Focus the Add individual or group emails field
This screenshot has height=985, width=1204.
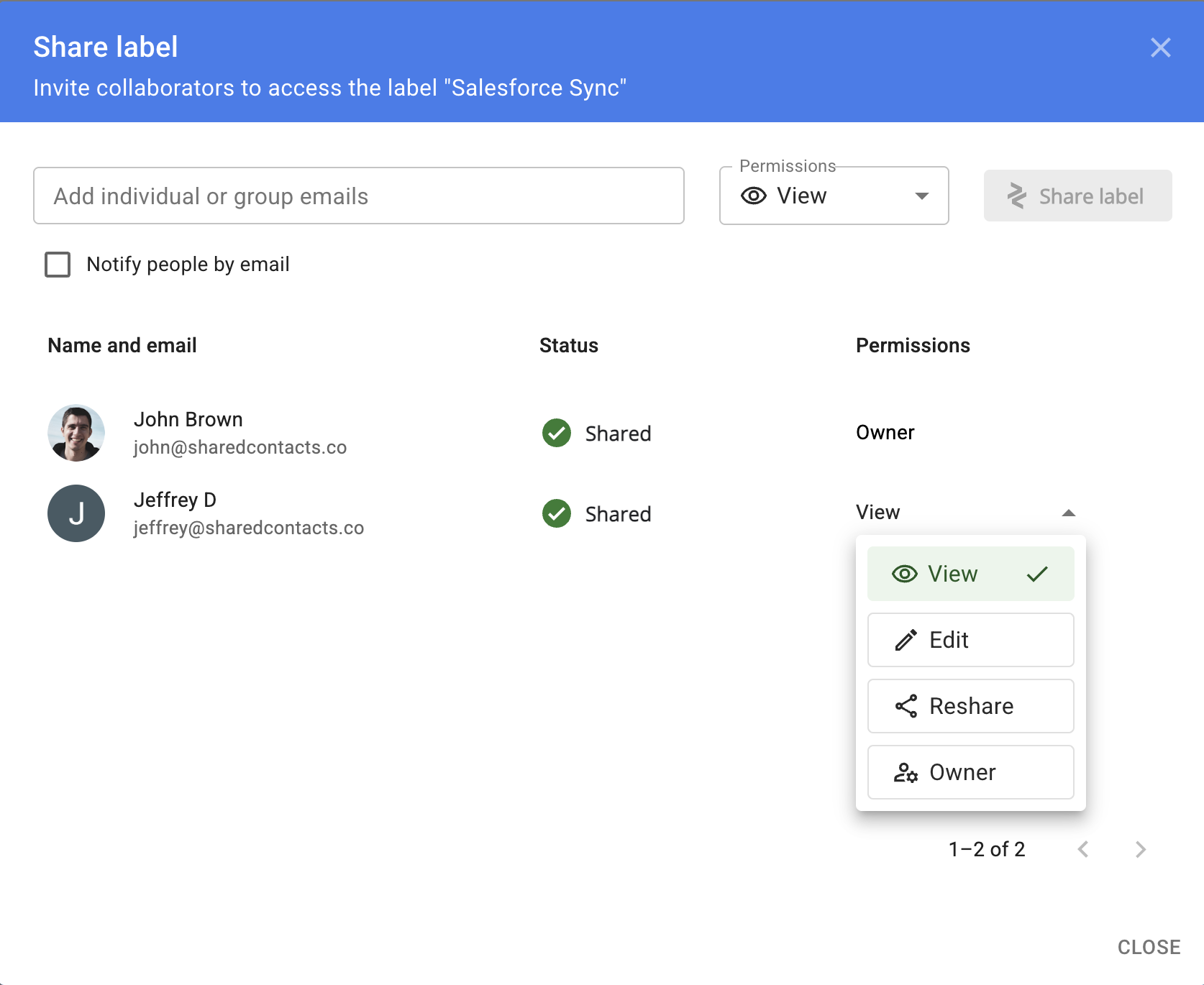tap(358, 196)
